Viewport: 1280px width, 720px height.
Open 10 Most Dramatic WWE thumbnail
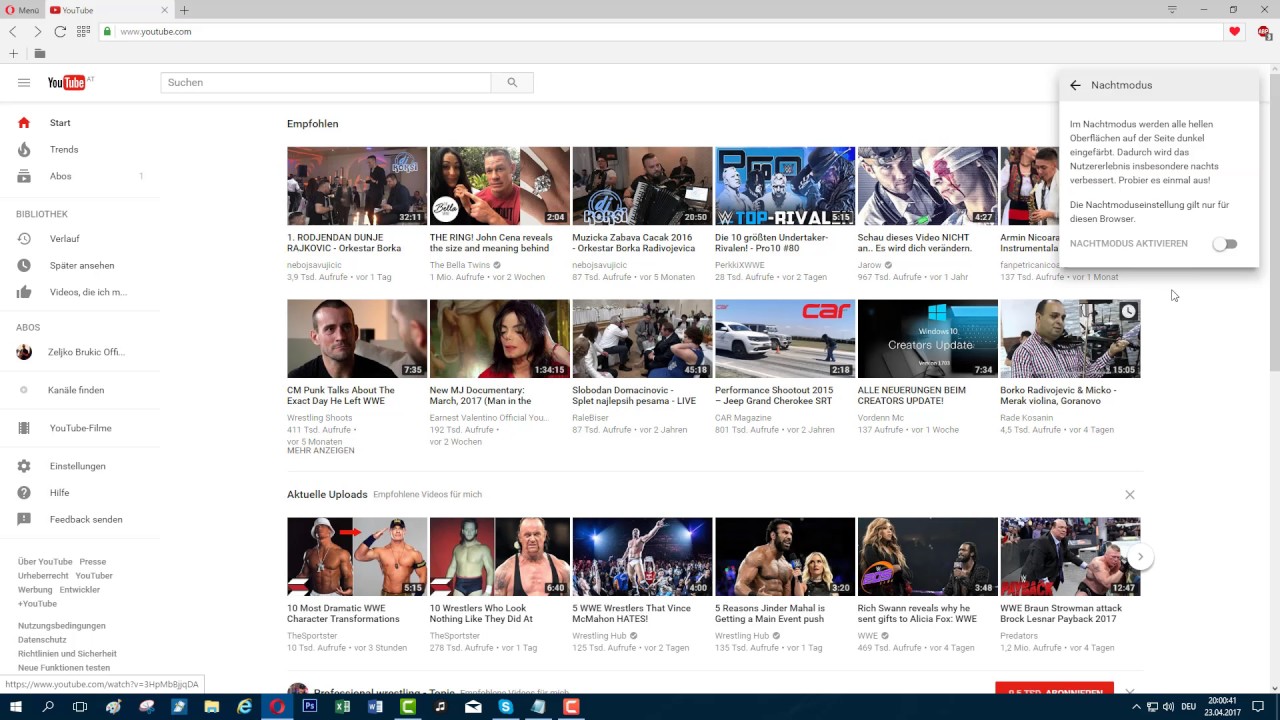(357, 557)
